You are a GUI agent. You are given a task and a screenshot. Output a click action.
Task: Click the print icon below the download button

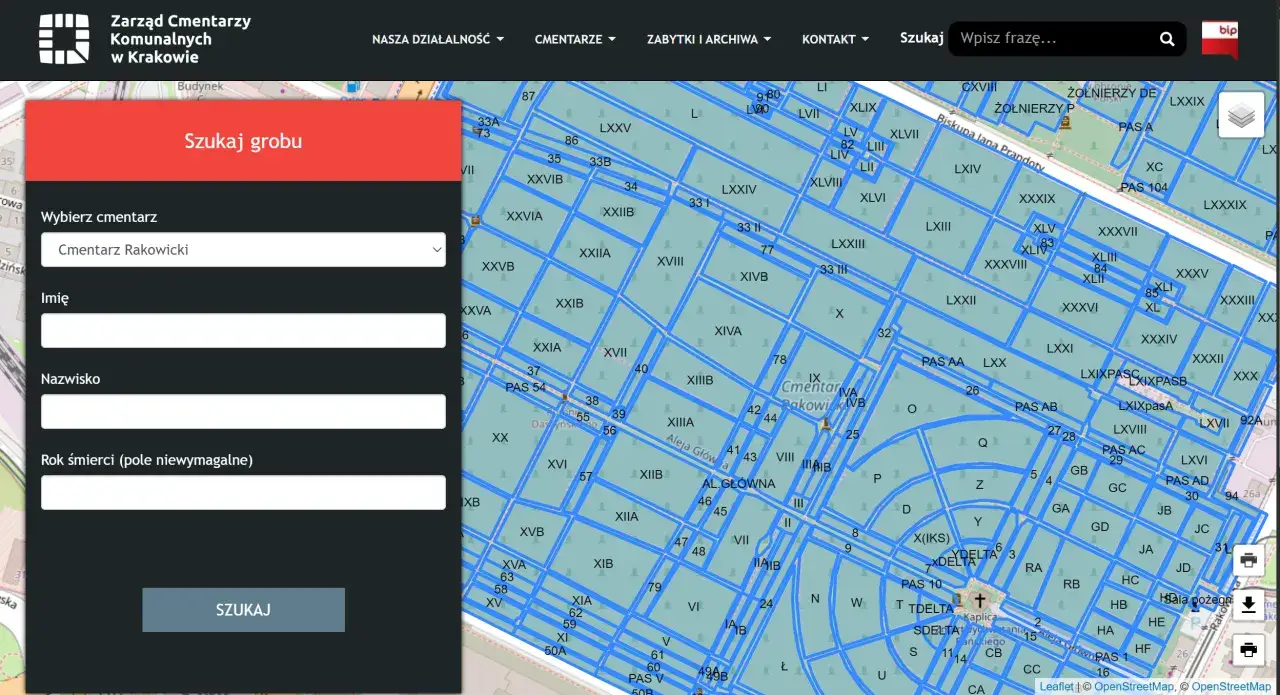click(x=1248, y=650)
